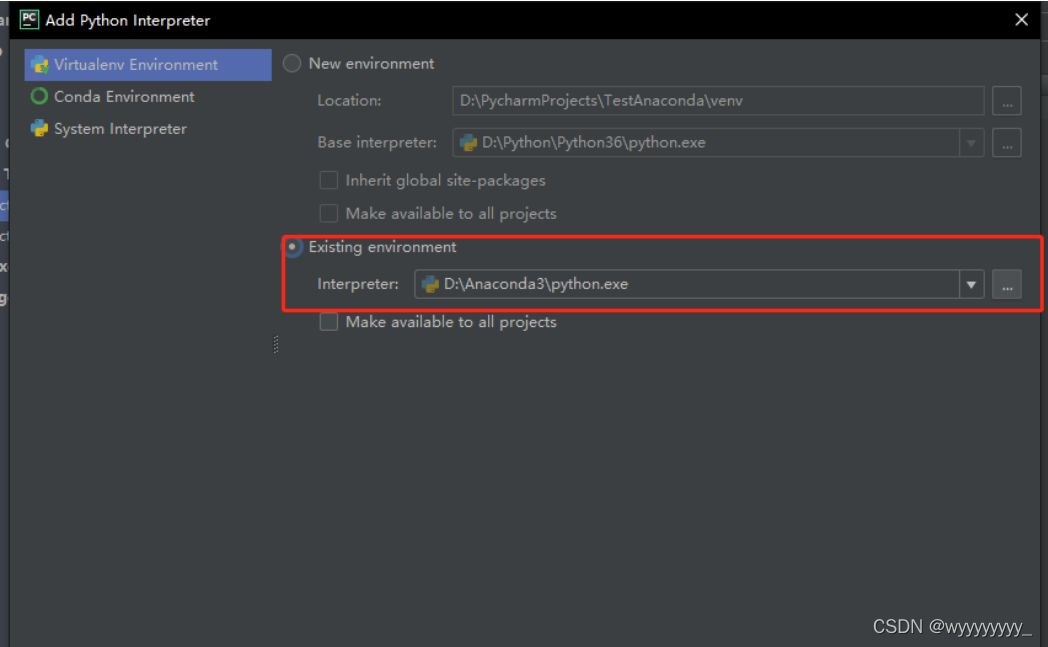Tick Inherit global site-packages checkbox

pos(328,180)
